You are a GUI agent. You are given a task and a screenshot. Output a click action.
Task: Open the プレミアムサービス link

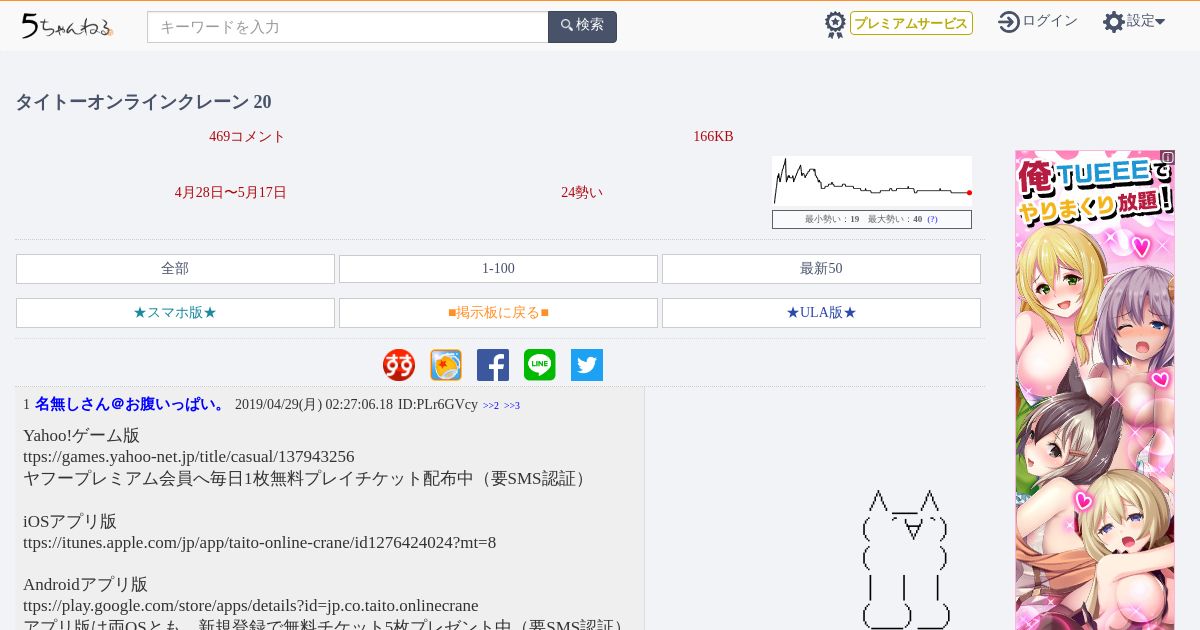click(911, 23)
